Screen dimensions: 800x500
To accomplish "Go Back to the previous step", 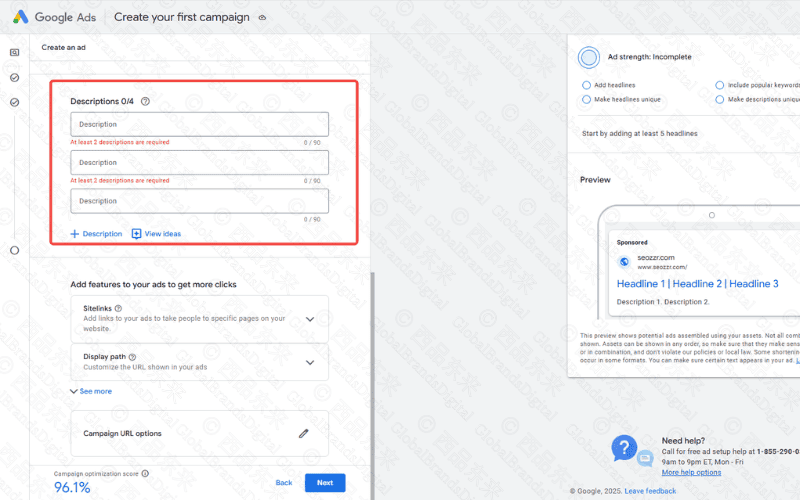I will coord(284,482).
